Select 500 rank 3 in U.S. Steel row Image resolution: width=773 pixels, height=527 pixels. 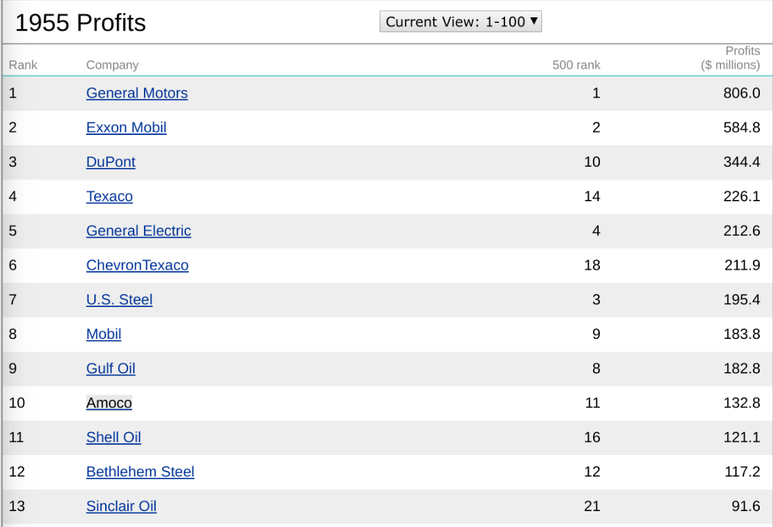click(596, 300)
